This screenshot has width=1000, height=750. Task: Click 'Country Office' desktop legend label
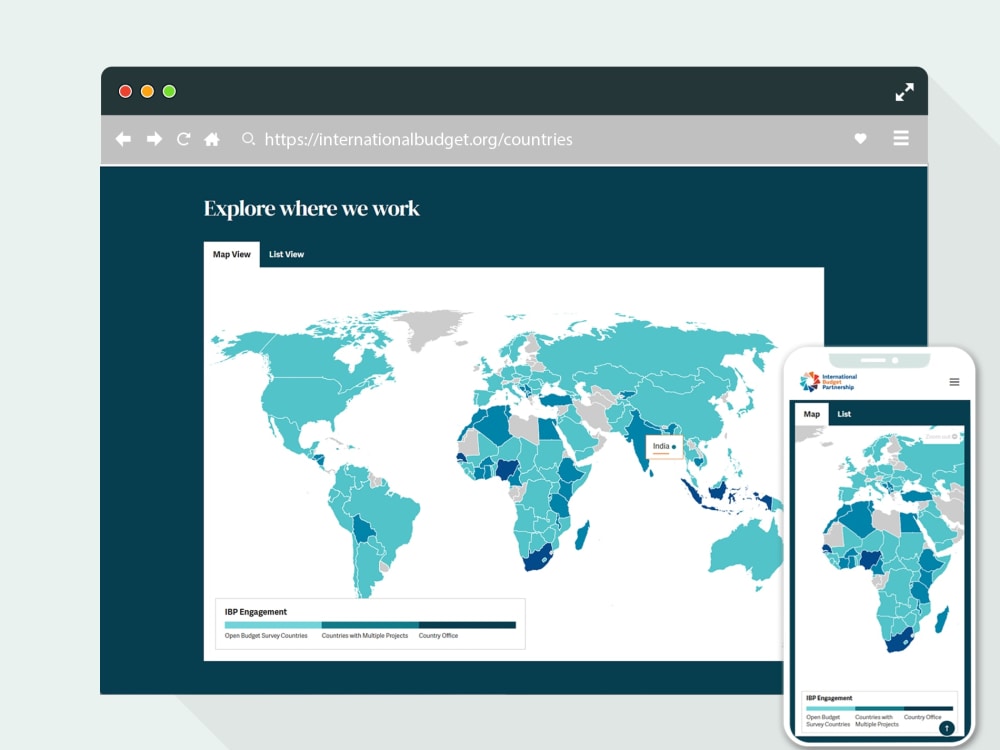pyautogui.click(x=438, y=636)
